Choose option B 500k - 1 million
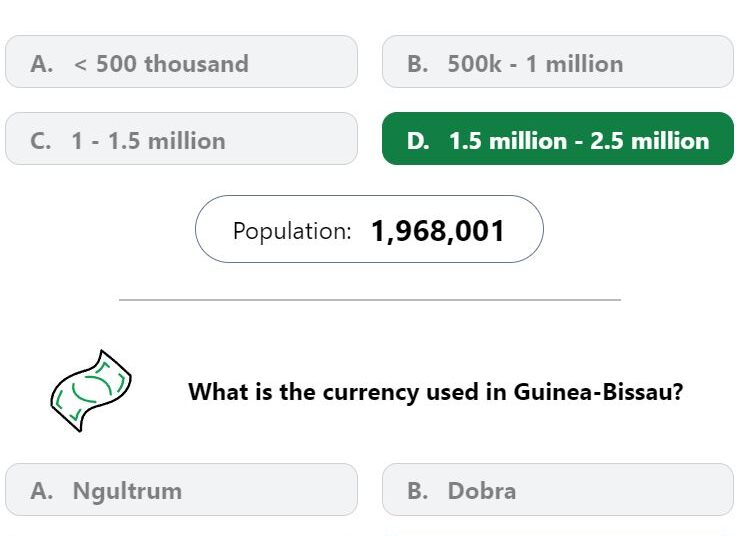This screenshot has height=536, width=744. [x=558, y=62]
